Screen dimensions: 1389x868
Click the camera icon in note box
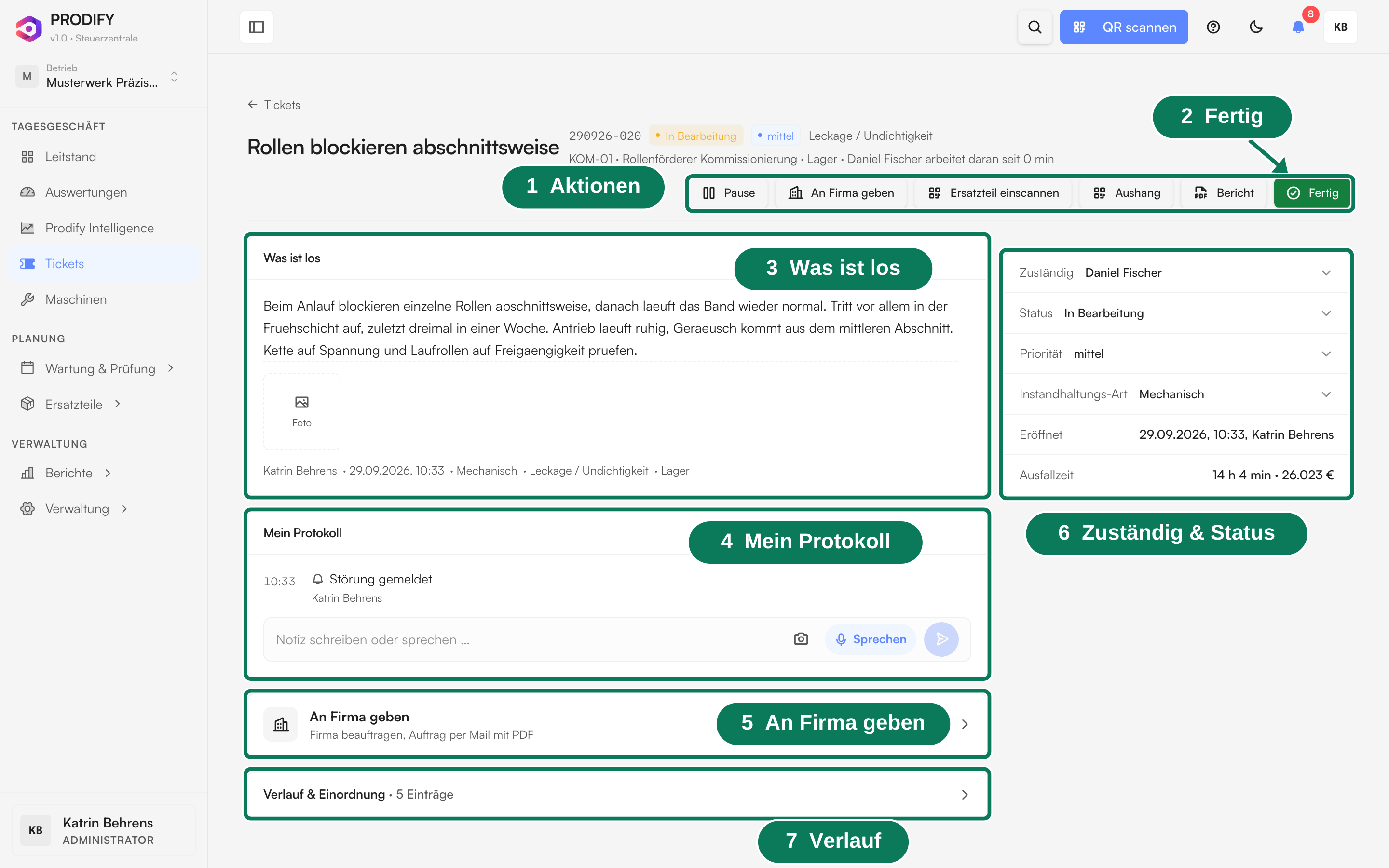tap(801, 639)
